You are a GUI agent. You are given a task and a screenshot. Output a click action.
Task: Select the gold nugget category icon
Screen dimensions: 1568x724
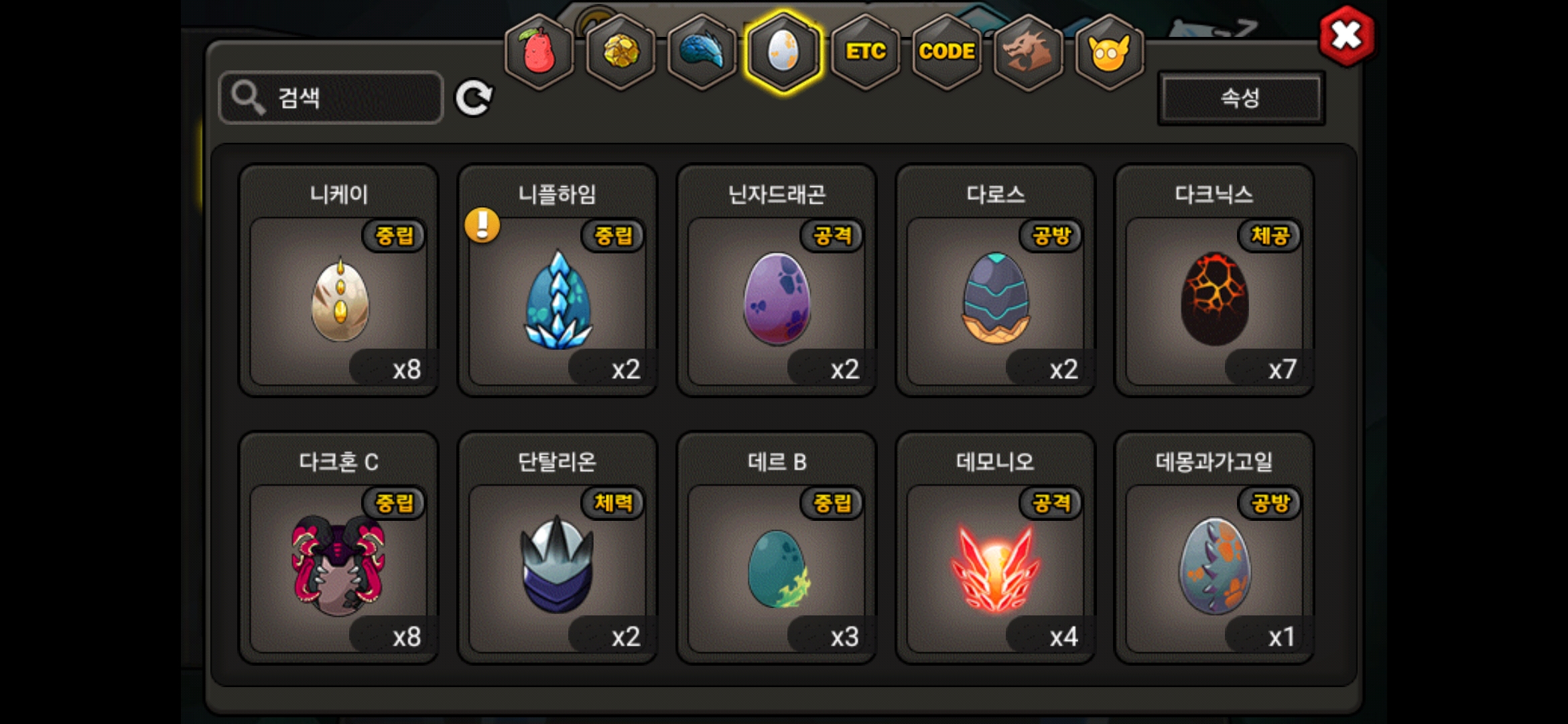pos(621,52)
